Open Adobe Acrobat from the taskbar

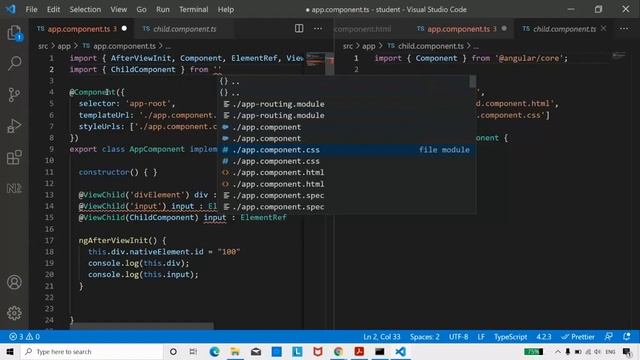(359, 351)
